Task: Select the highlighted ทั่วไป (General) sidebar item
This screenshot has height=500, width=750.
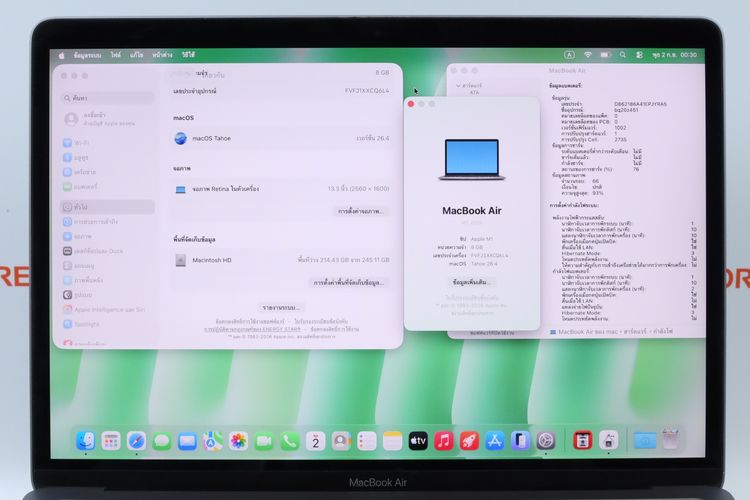Action: pyautogui.click(x=108, y=207)
